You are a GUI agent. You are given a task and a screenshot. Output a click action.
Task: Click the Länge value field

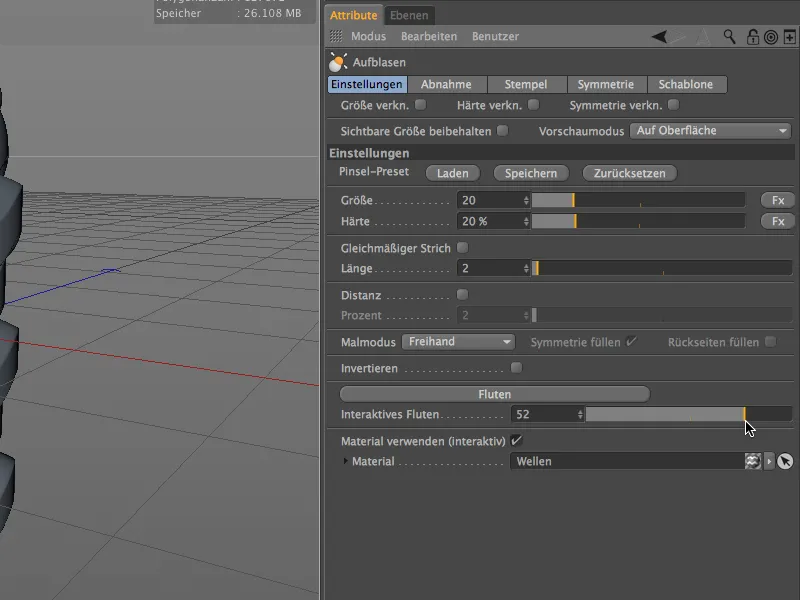(x=490, y=268)
